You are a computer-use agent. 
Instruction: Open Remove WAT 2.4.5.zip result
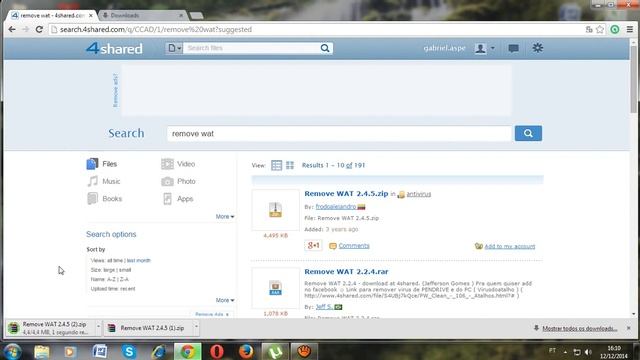tap(346, 193)
